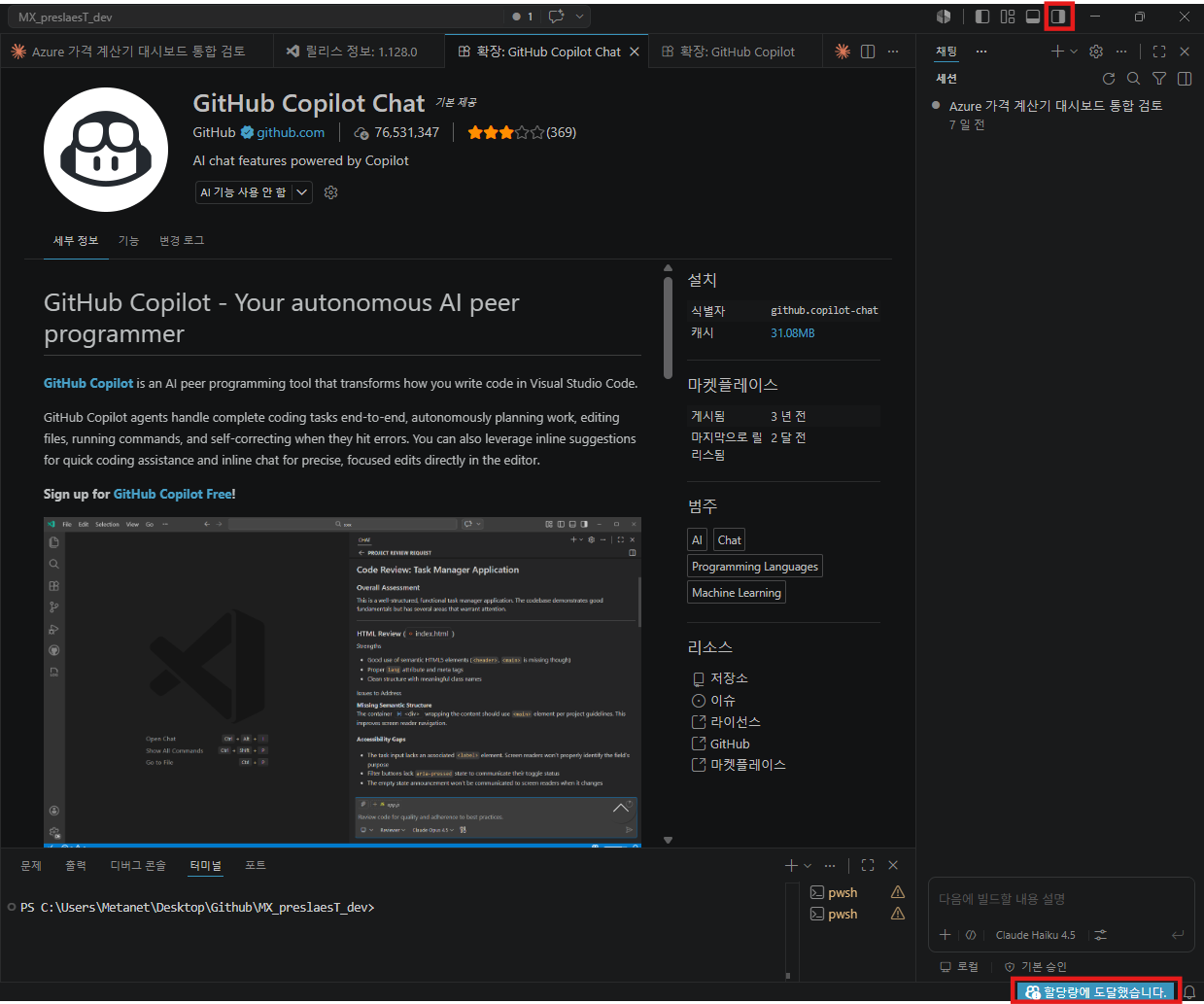The height and width of the screenshot is (1004, 1204).
Task: Switch to the 릴리스 정보: 1.128.0 tab
Action: pos(361,52)
